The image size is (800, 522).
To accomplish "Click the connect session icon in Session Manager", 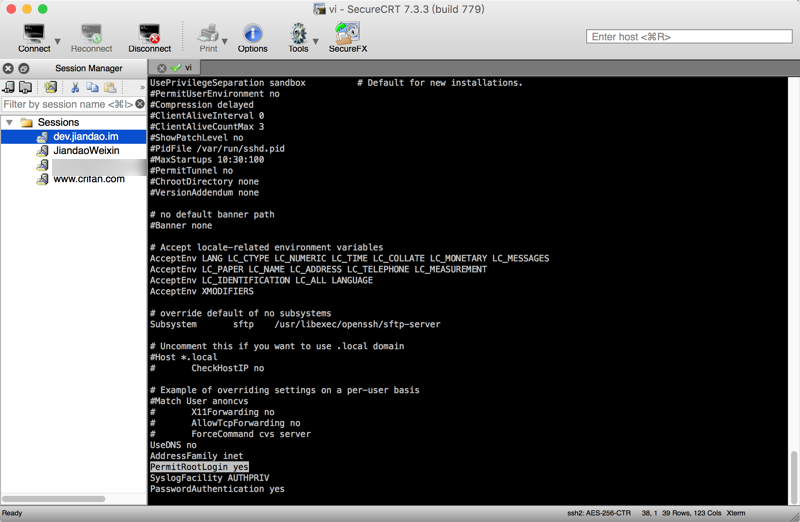I will (9, 87).
